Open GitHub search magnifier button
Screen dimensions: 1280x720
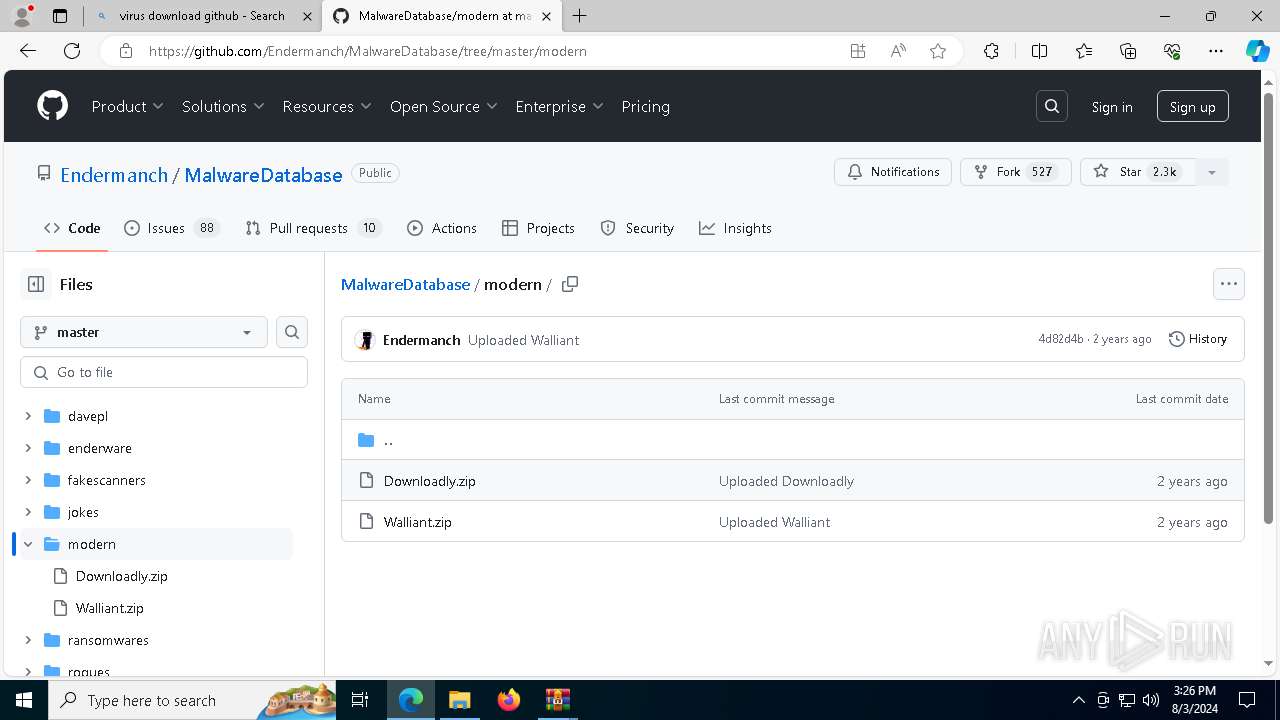click(1051, 106)
